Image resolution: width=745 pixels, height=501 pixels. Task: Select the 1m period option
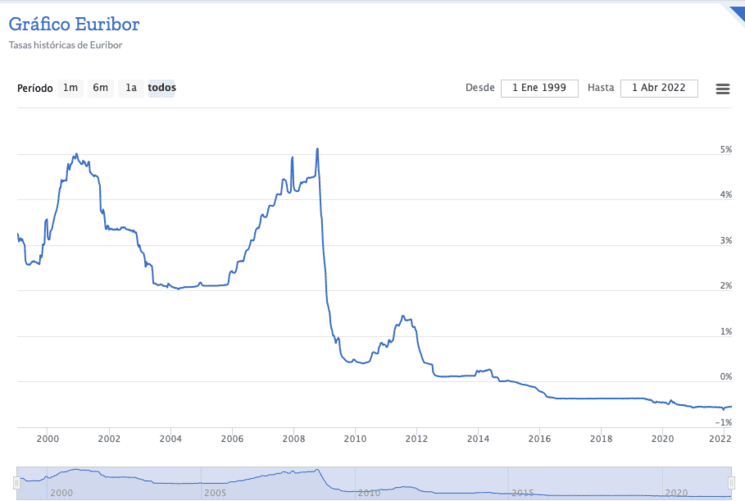pyautogui.click(x=70, y=88)
